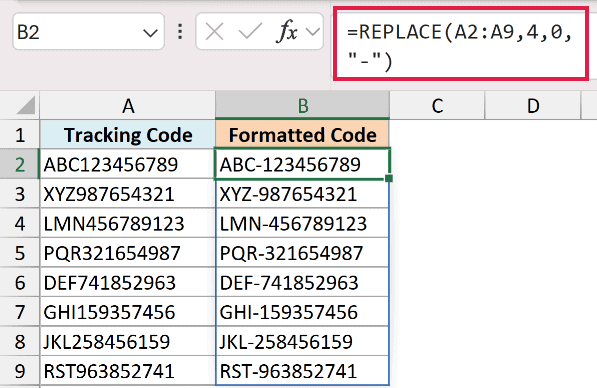Click cell containing JKL-258456159
Image resolution: width=597 pixels, height=388 pixels.
303,341
